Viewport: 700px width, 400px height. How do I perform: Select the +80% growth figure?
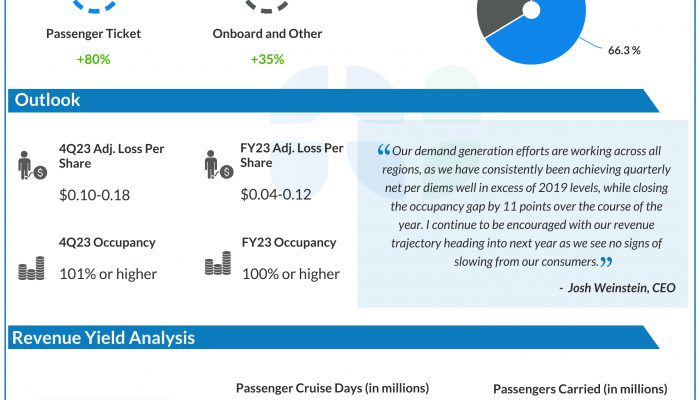(x=94, y=59)
